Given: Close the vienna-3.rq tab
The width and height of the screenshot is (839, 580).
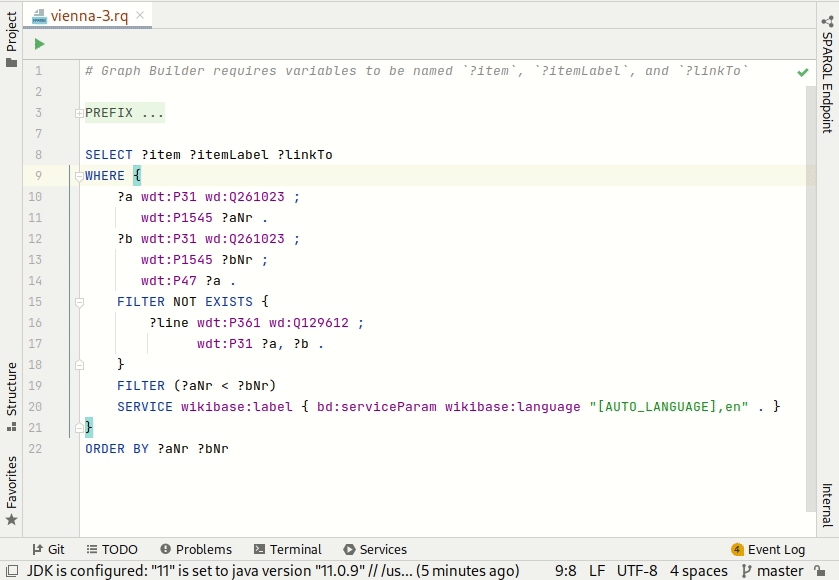Looking at the screenshot, I should pos(140,15).
